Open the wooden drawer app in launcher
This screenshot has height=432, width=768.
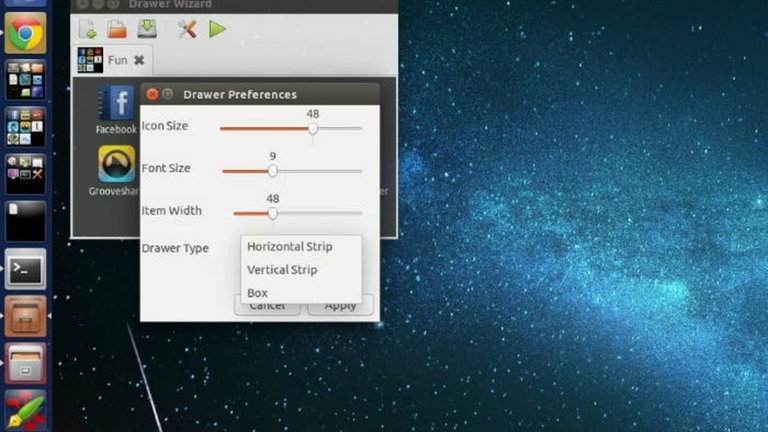point(25,316)
